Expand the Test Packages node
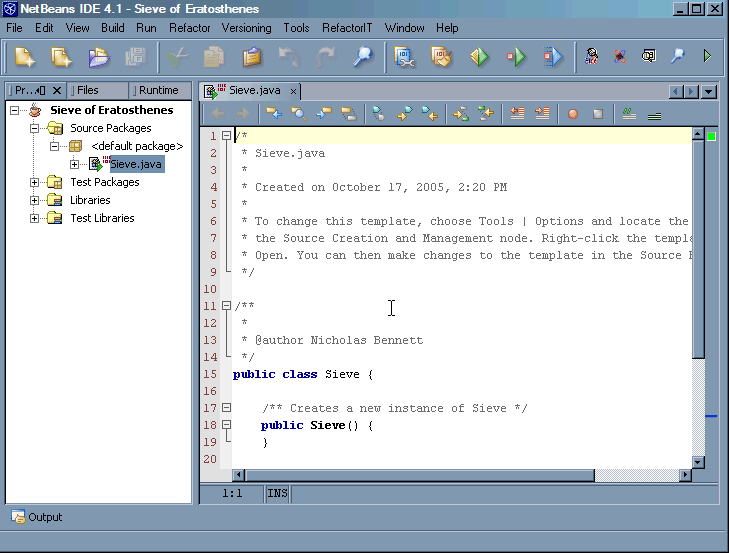This screenshot has height=553, width=729. tap(34, 182)
